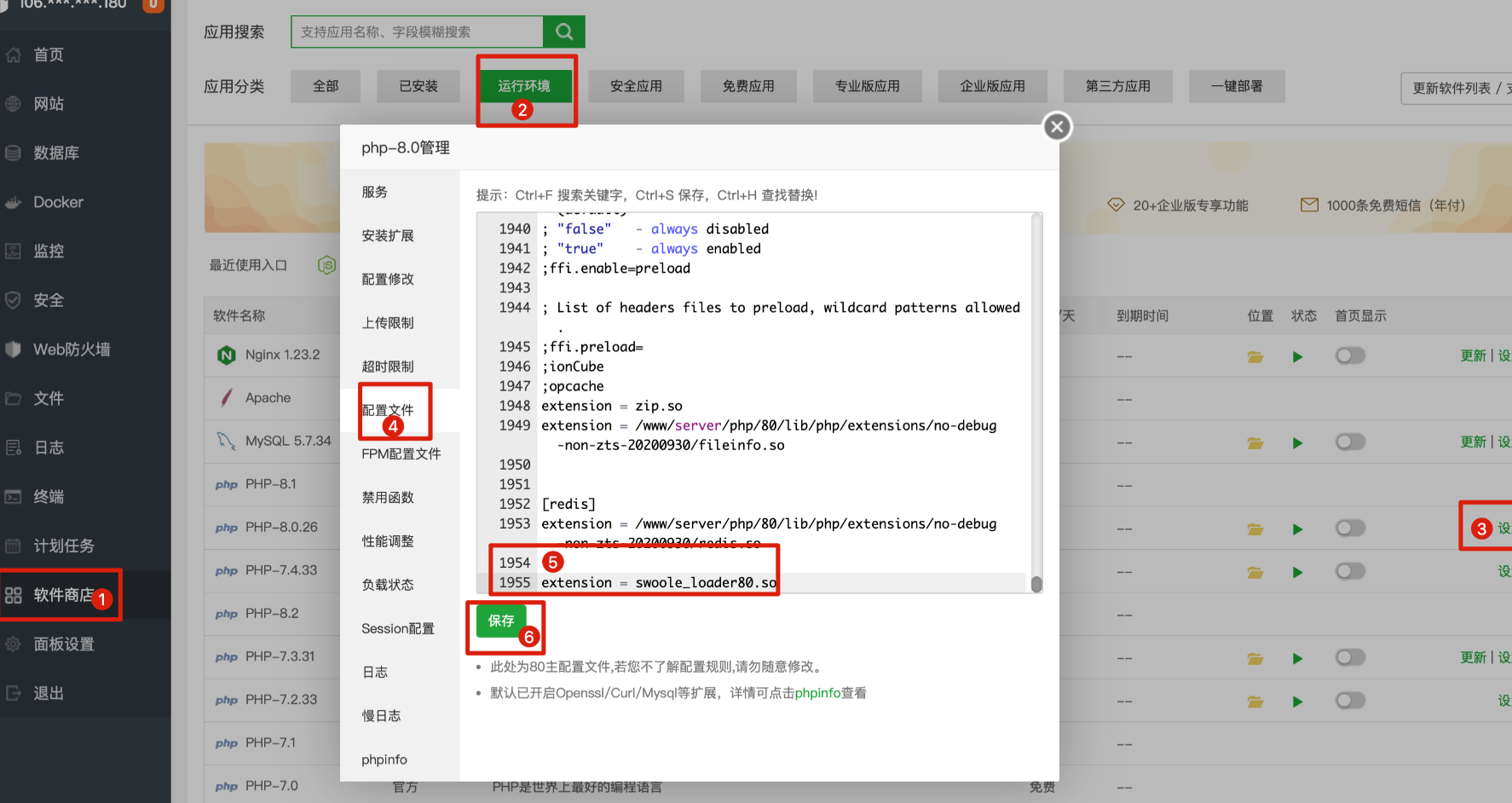Switch to the 已安装 category tab
Screen dimensions: 1512x803
point(418,86)
